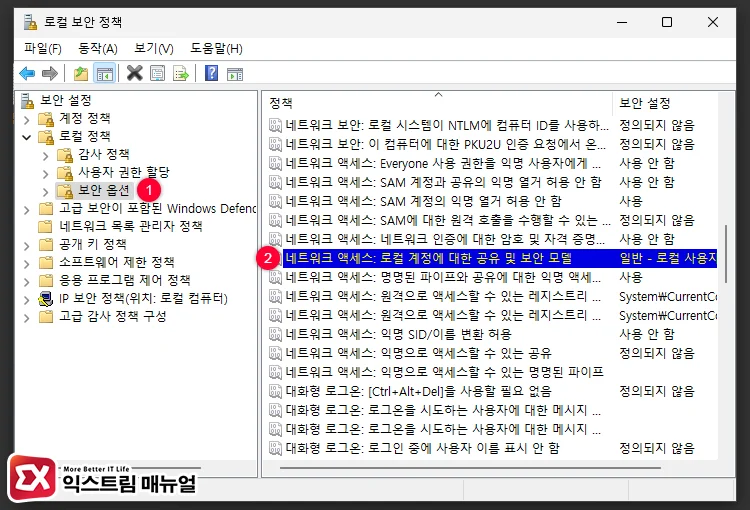Toggle the Show/Hide action pane icon

(x=235, y=74)
